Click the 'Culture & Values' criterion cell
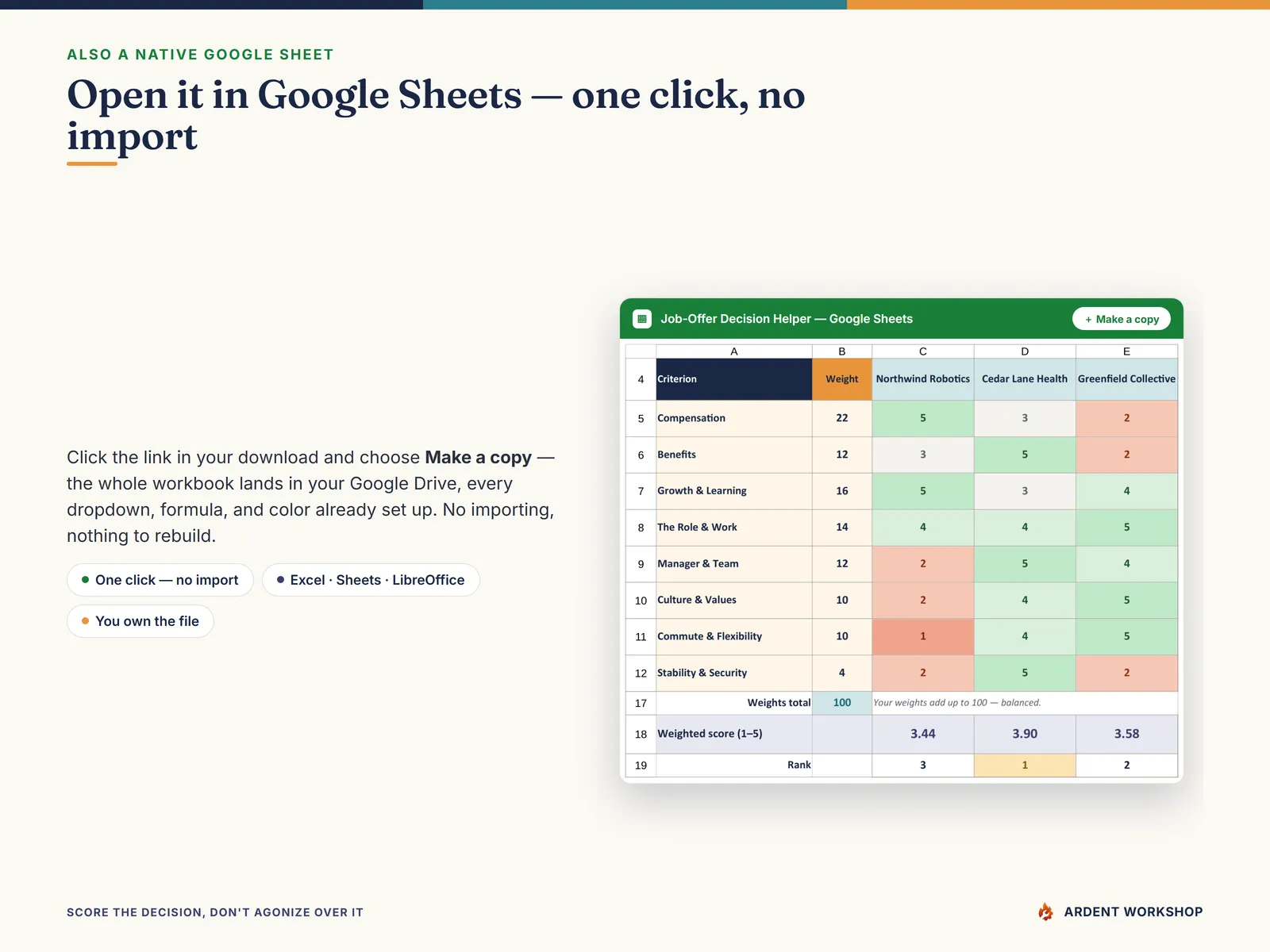 tap(734, 601)
